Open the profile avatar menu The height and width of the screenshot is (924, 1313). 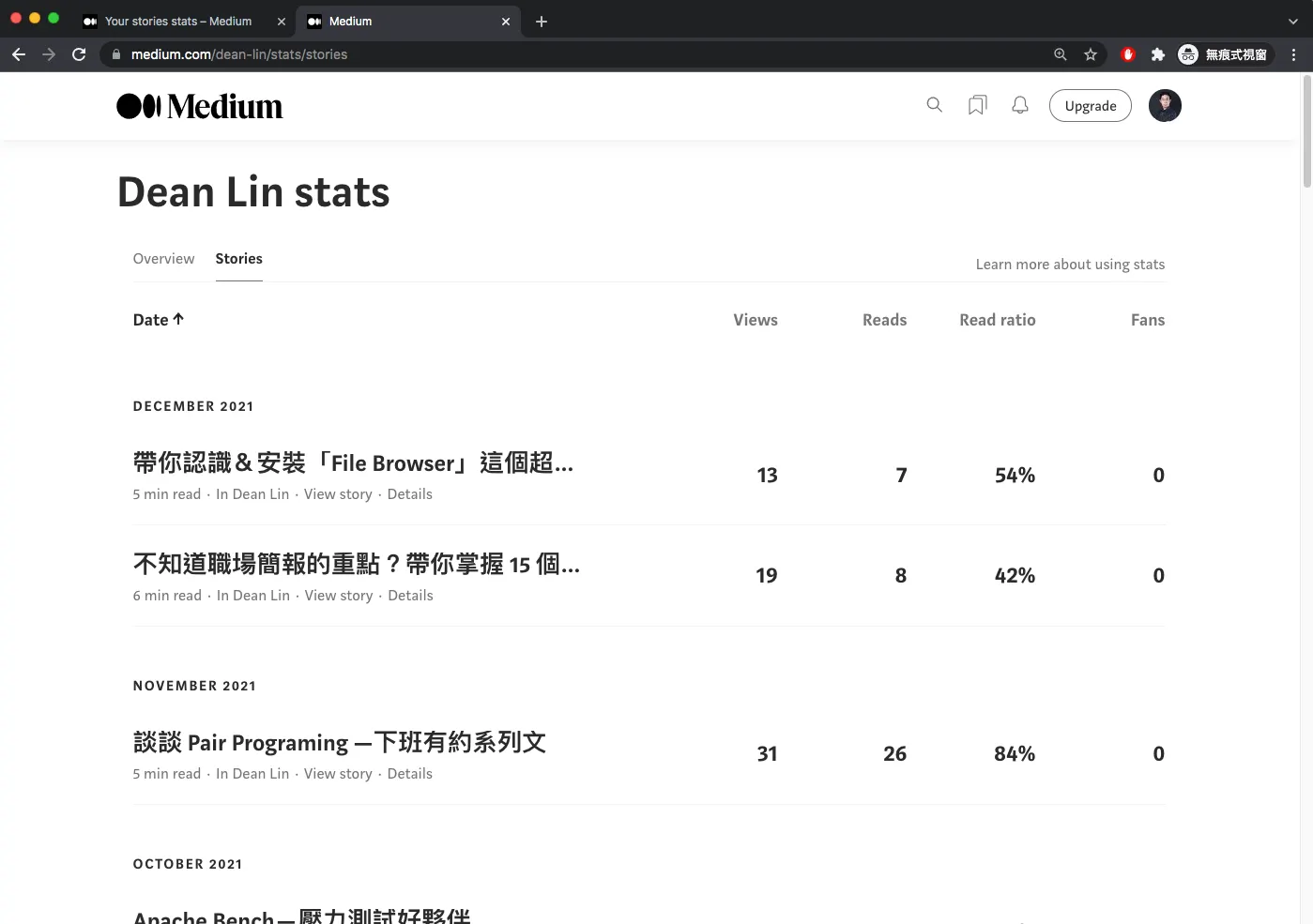pyautogui.click(x=1165, y=105)
